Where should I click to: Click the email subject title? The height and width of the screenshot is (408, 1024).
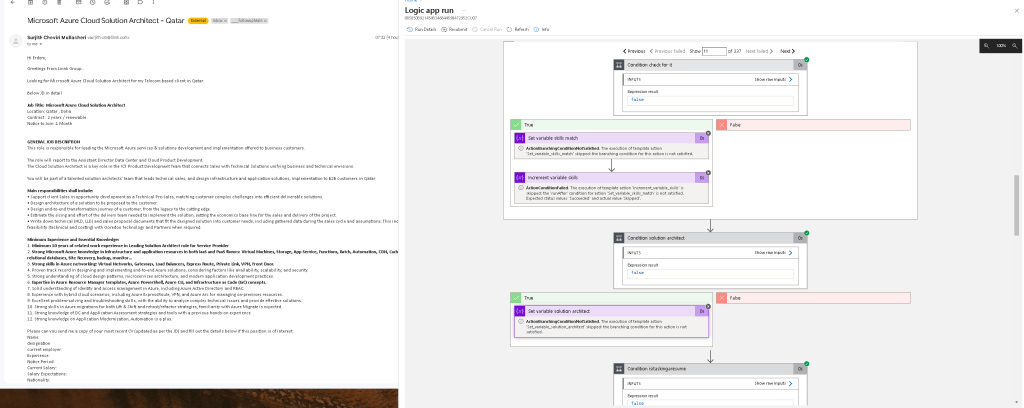click(106, 20)
